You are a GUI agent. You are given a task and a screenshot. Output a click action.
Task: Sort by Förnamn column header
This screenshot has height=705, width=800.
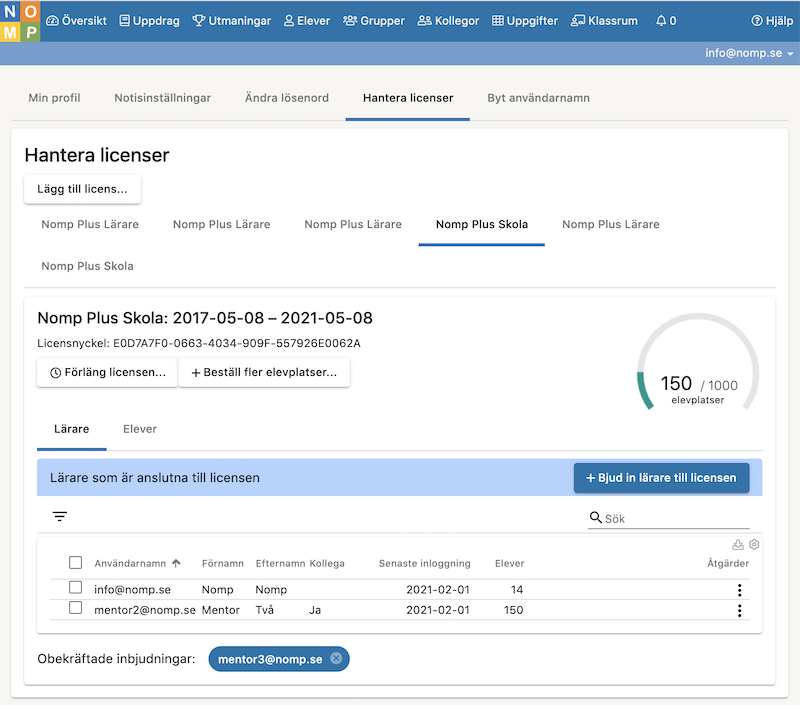click(222, 564)
